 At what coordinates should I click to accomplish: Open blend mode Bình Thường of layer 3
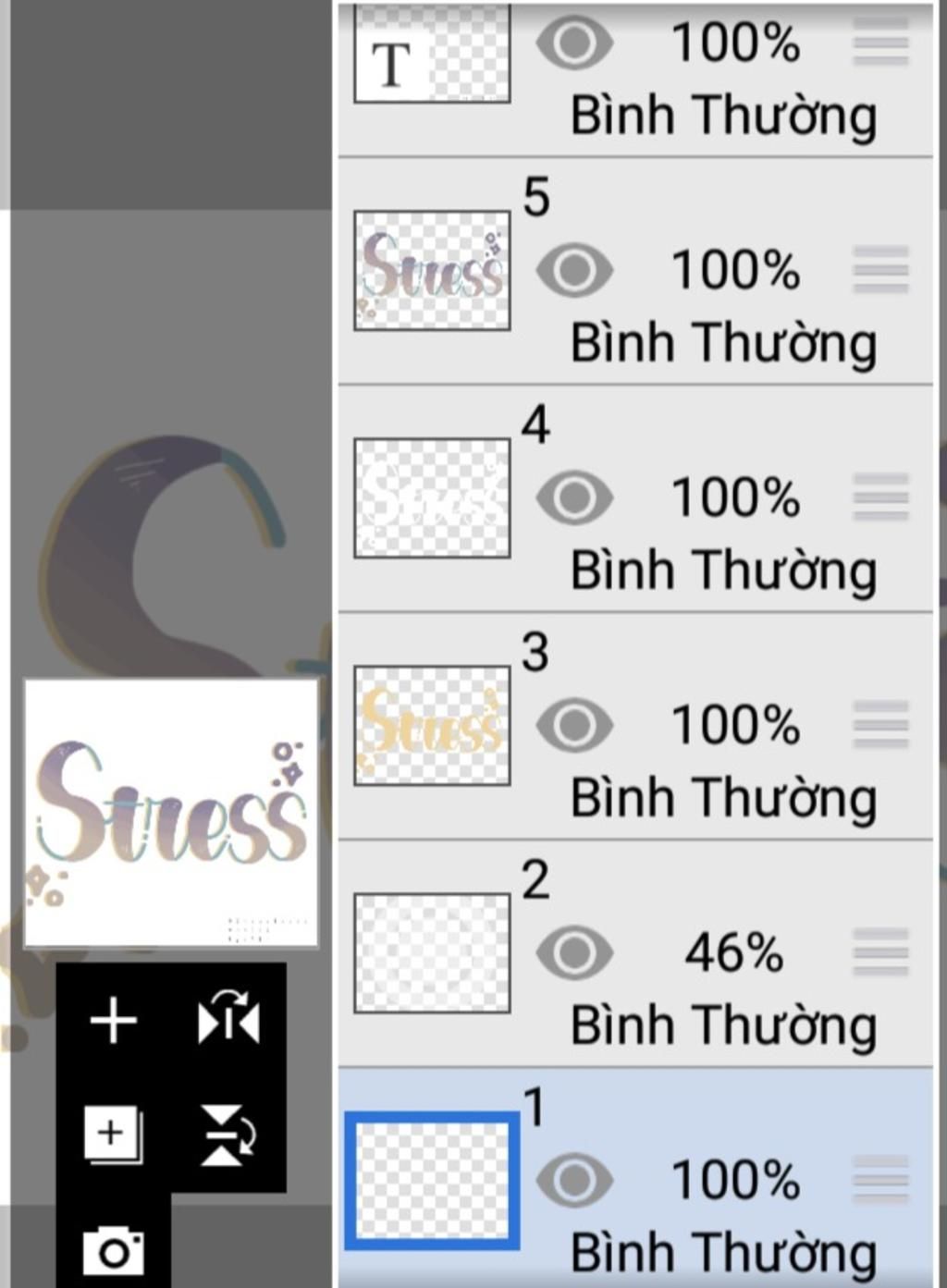tap(723, 799)
